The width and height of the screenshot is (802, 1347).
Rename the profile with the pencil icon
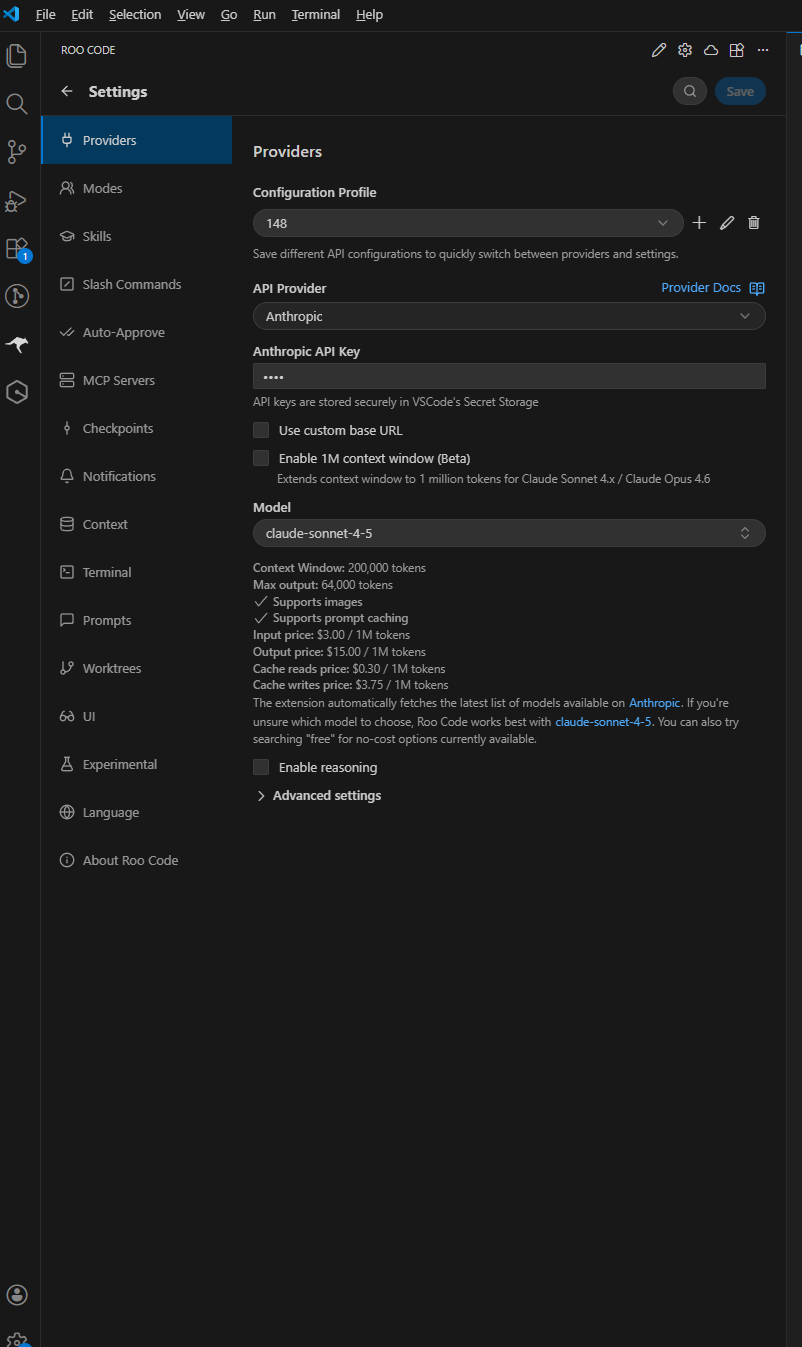(727, 223)
